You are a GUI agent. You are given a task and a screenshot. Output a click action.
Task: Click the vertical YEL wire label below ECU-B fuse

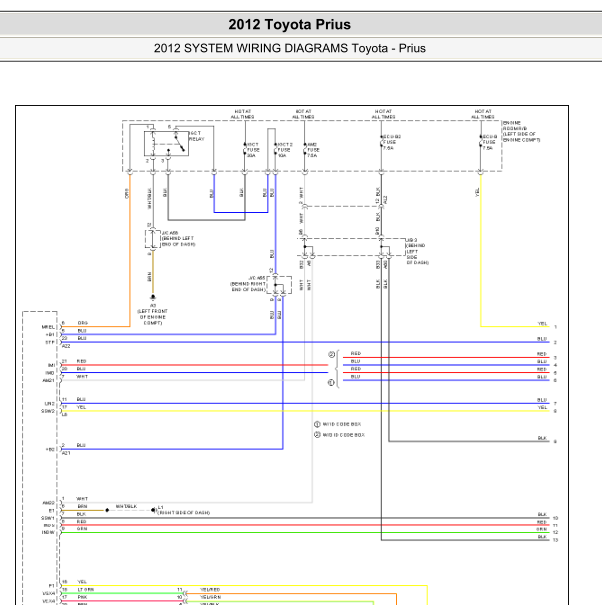[x=477, y=192]
